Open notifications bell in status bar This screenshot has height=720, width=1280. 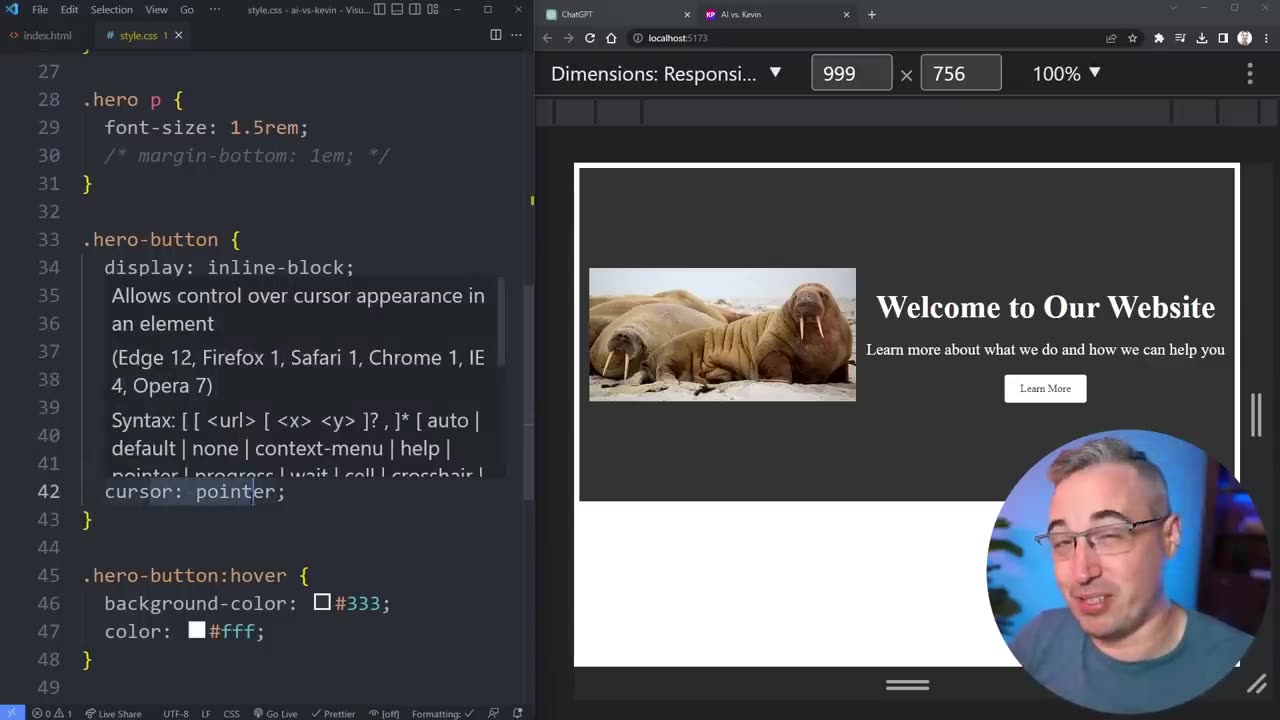pyautogui.click(x=517, y=713)
